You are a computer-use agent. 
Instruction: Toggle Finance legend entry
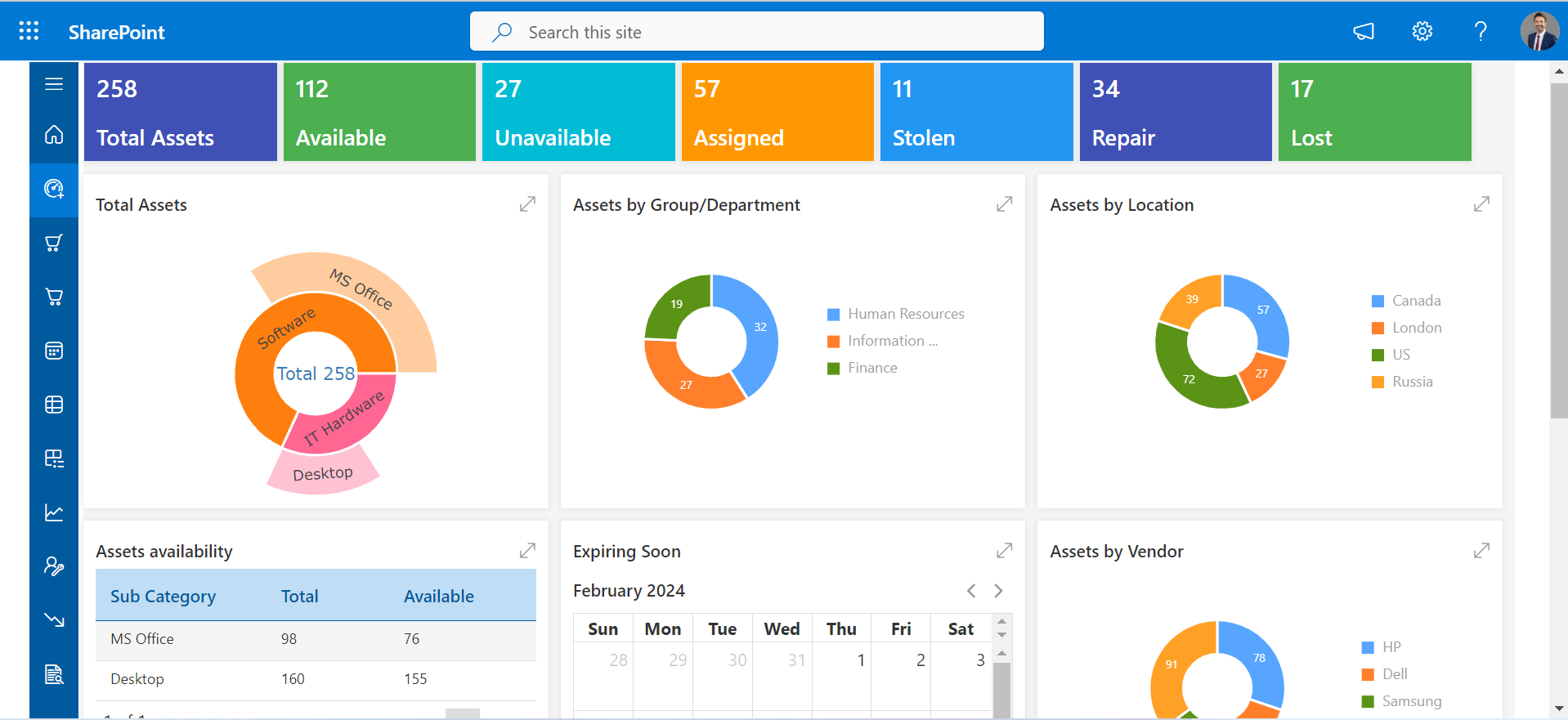pos(862,368)
